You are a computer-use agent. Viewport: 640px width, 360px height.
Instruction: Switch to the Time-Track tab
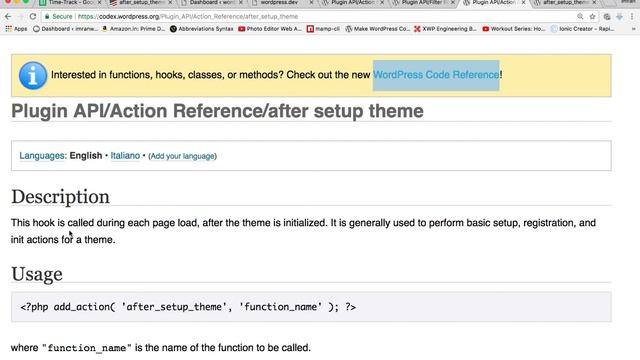(70, 3)
